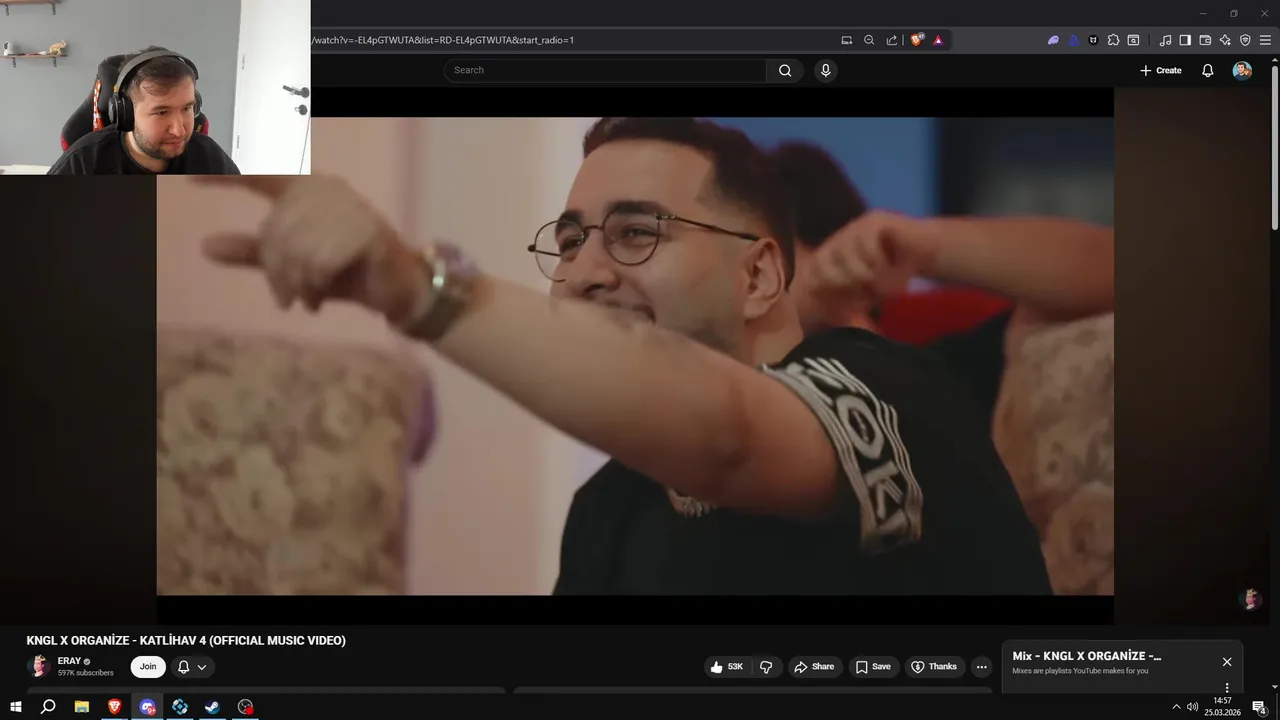
Task: Click the YouTube search magnifier button
Action: pos(785,70)
